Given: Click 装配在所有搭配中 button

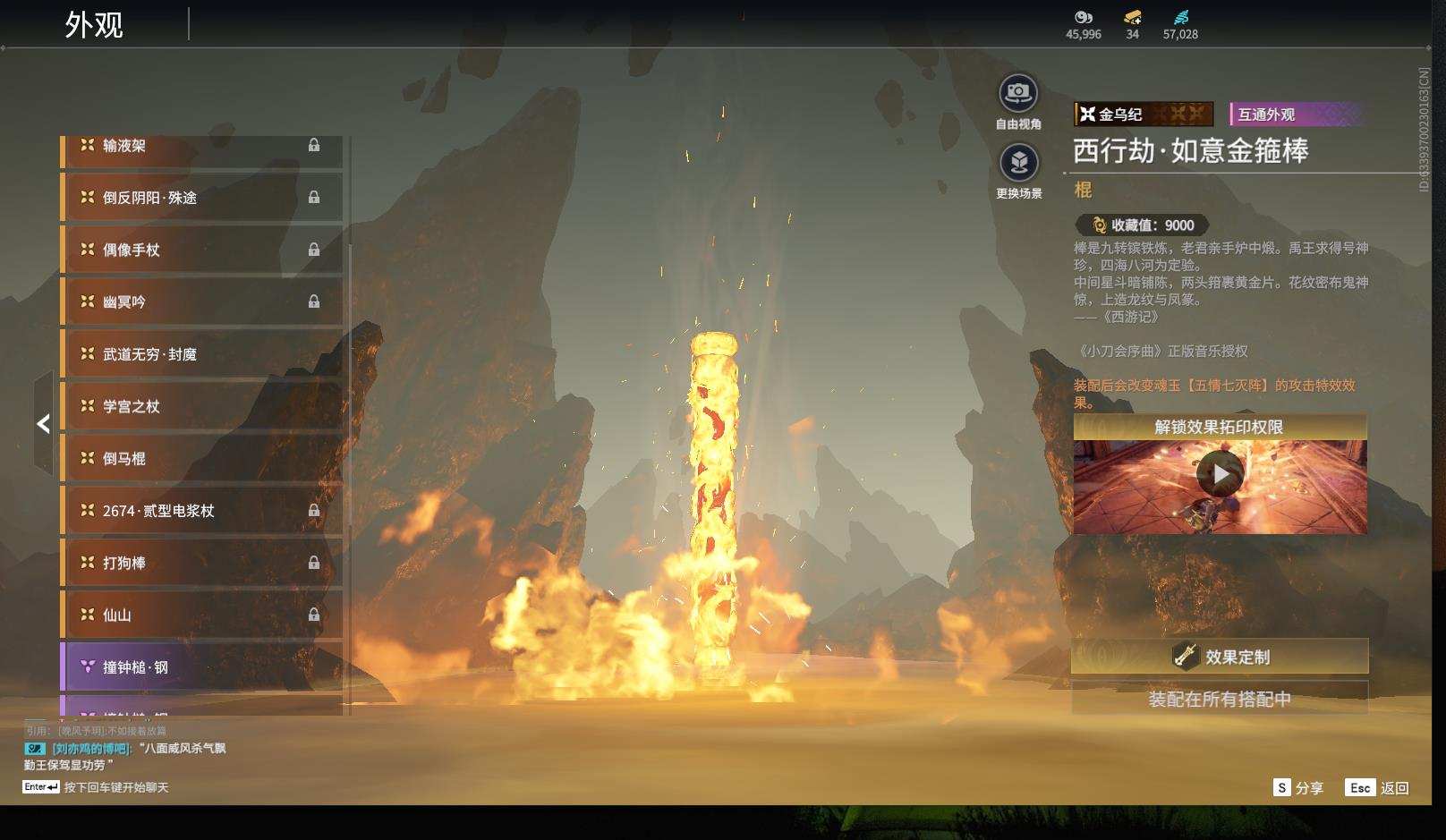Looking at the screenshot, I should pyautogui.click(x=1220, y=699).
